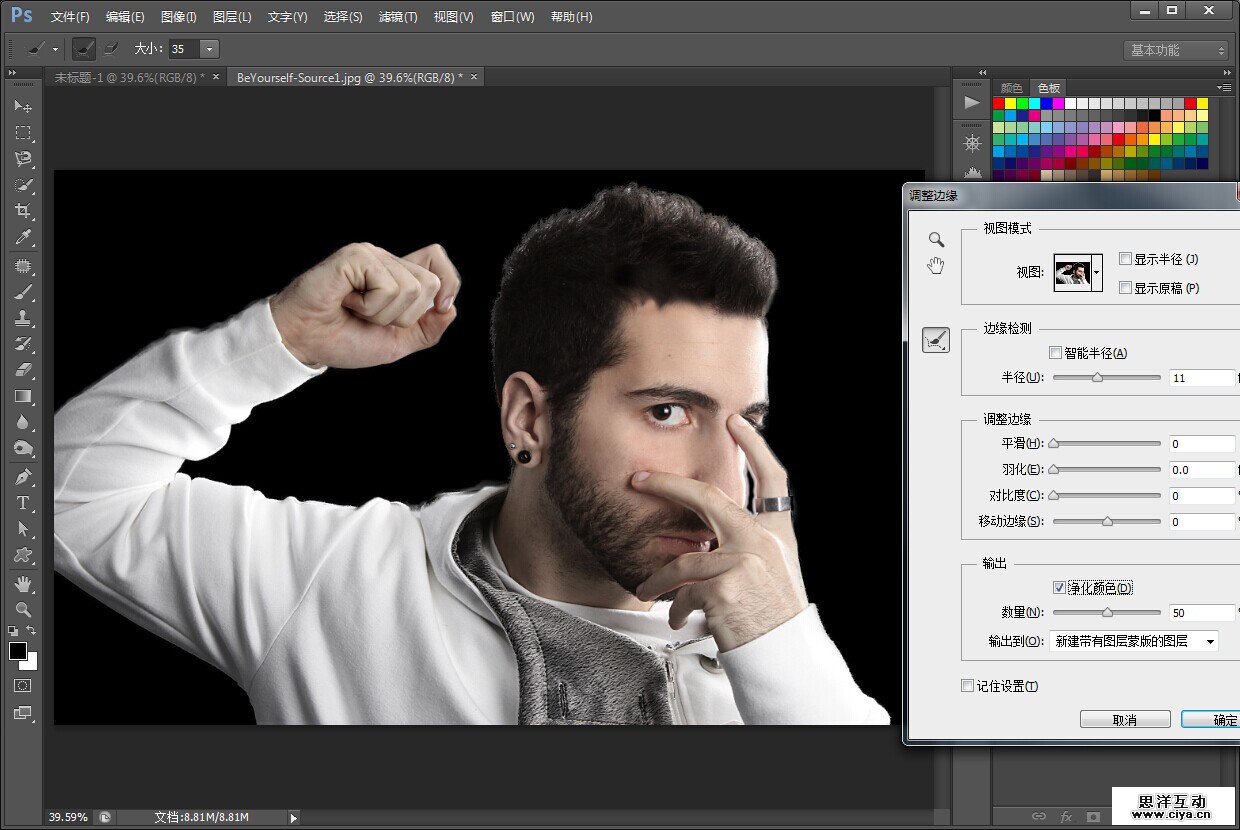Click the Hand tool in the Refine Edge dialog
The height and width of the screenshot is (830, 1240).
point(936,266)
